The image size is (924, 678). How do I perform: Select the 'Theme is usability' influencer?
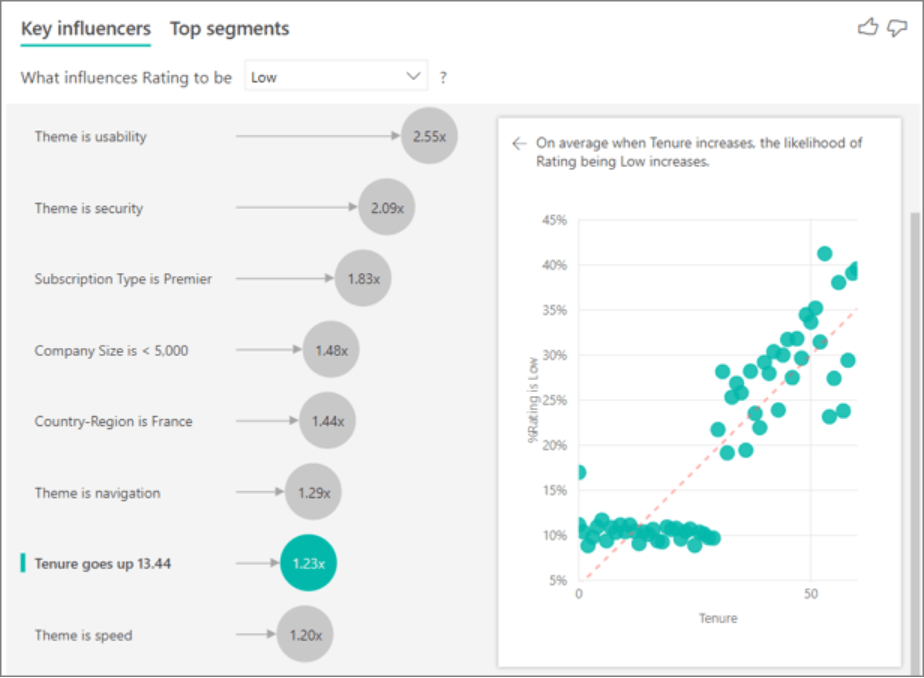91,137
